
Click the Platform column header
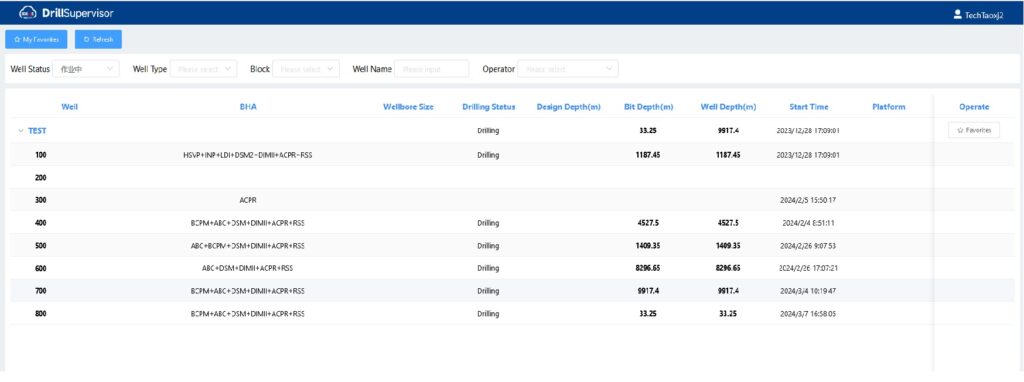coord(889,107)
